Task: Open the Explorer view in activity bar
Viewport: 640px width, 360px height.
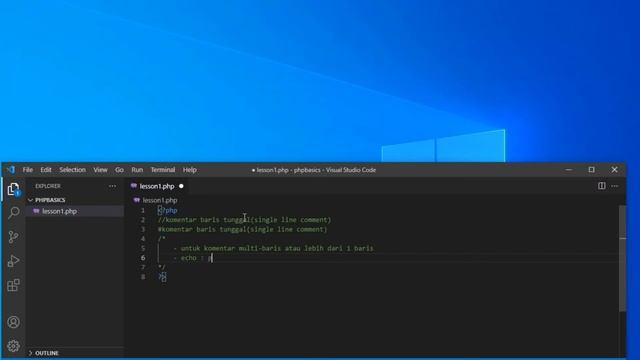Action: (13, 189)
